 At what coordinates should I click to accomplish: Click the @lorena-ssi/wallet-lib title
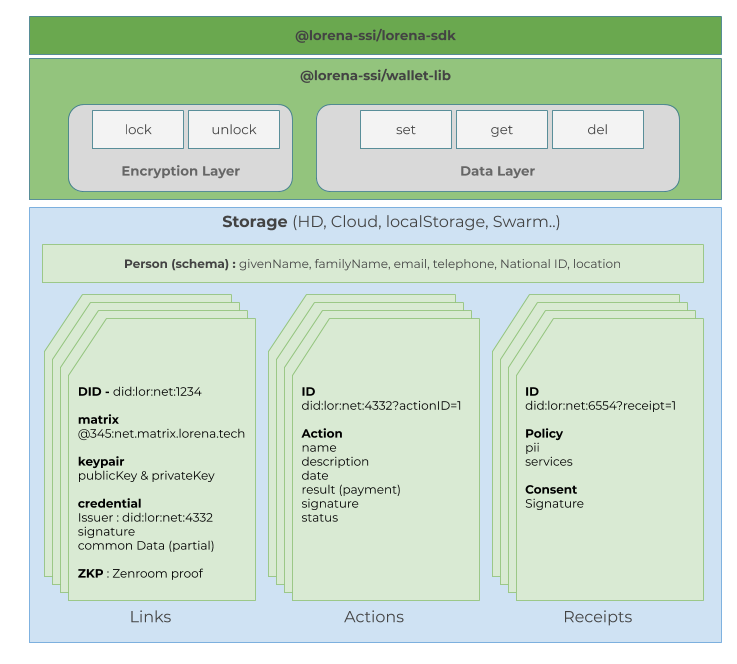coord(375,76)
